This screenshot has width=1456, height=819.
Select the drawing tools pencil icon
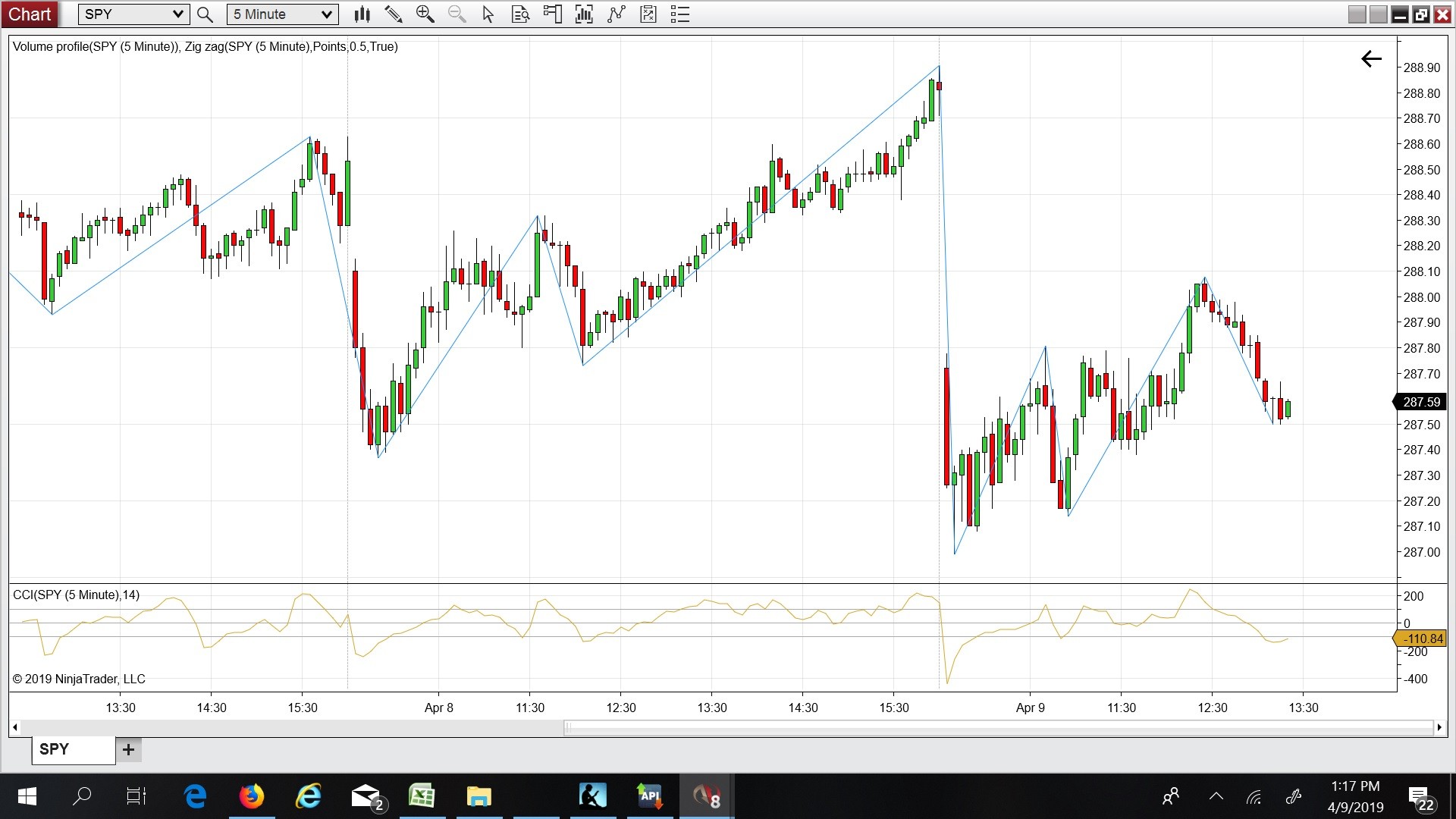click(x=393, y=14)
